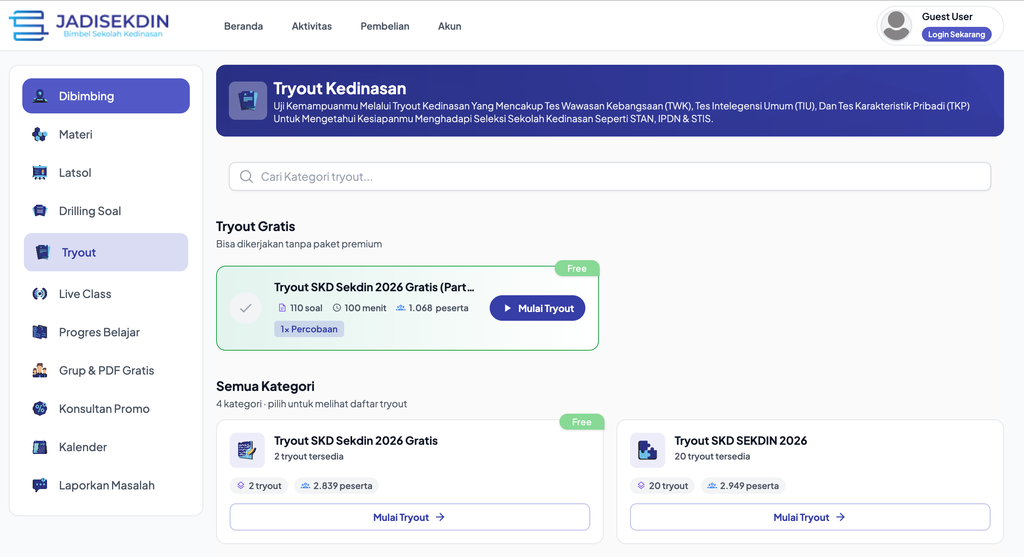Open the Beranda menu
1024x557 pixels.
click(x=243, y=26)
